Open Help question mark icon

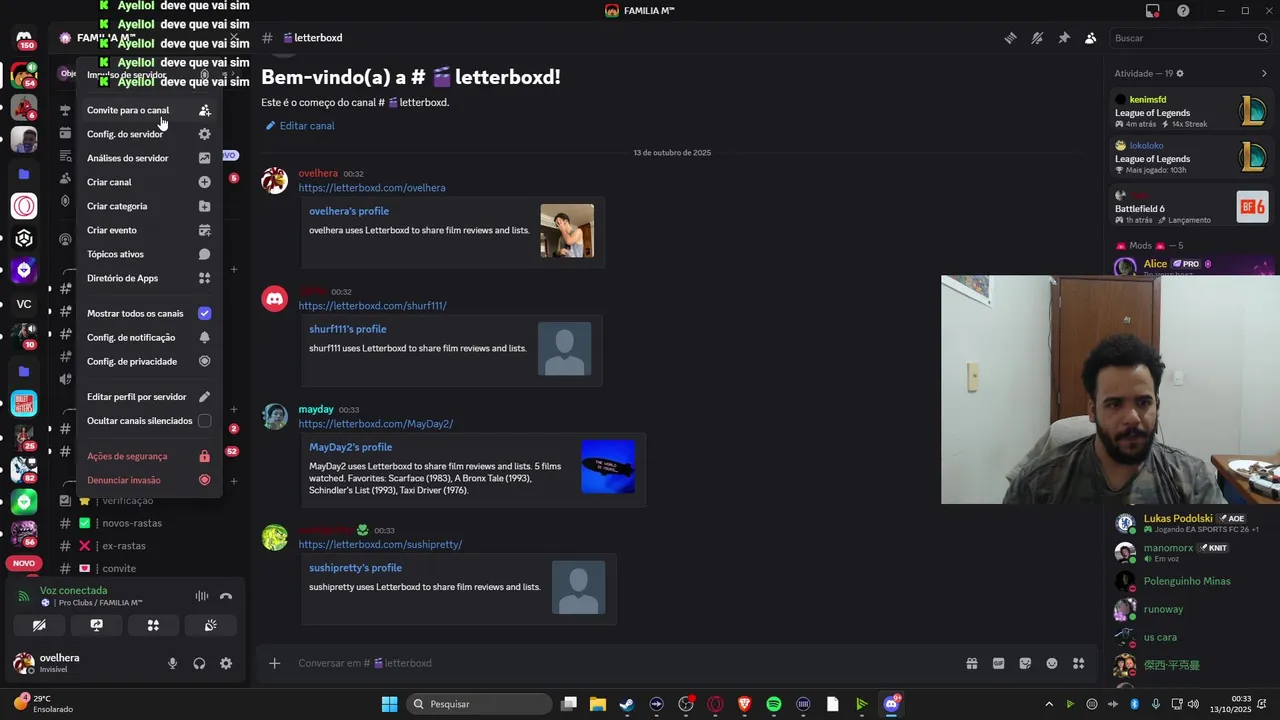1183,11
